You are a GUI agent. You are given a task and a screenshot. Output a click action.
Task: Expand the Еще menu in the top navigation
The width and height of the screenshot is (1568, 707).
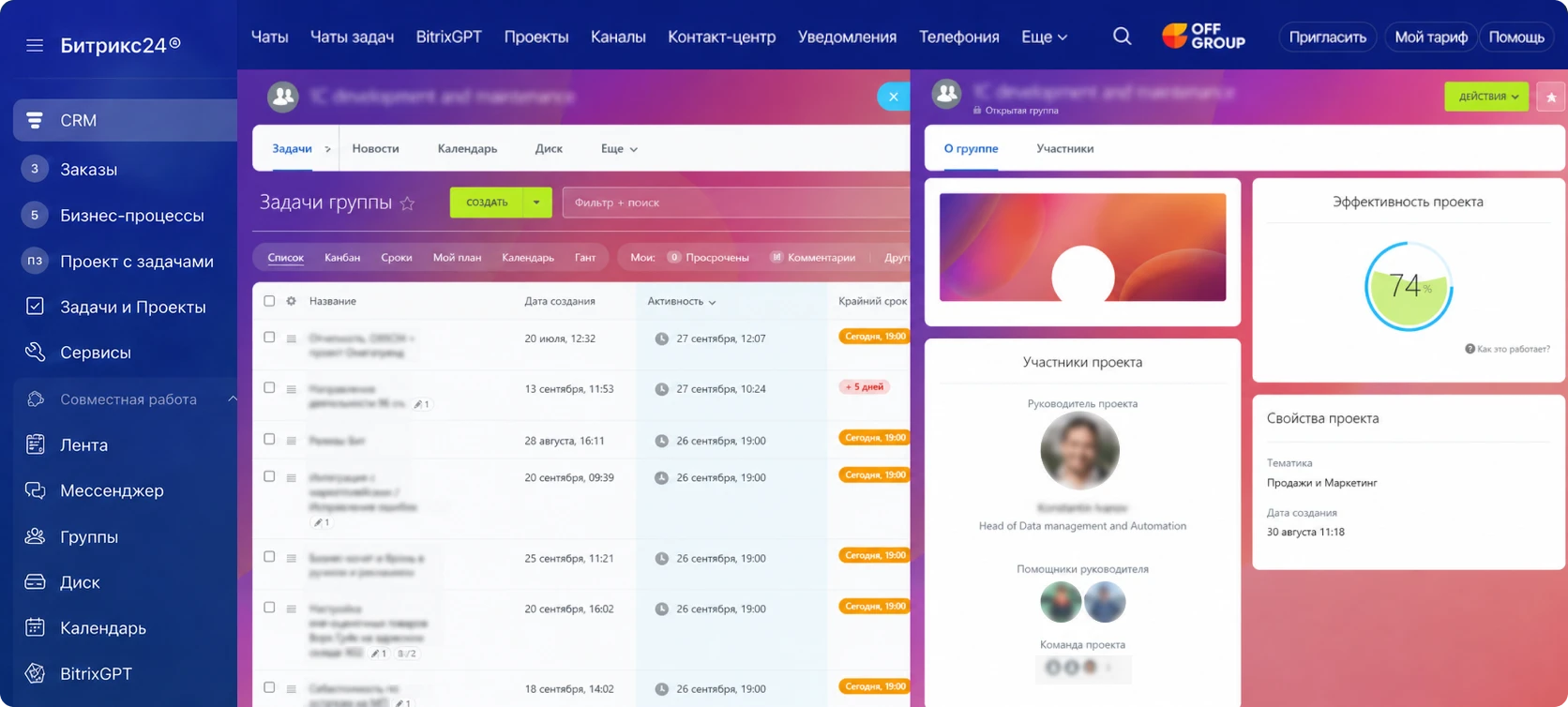tap(1044, 37)
